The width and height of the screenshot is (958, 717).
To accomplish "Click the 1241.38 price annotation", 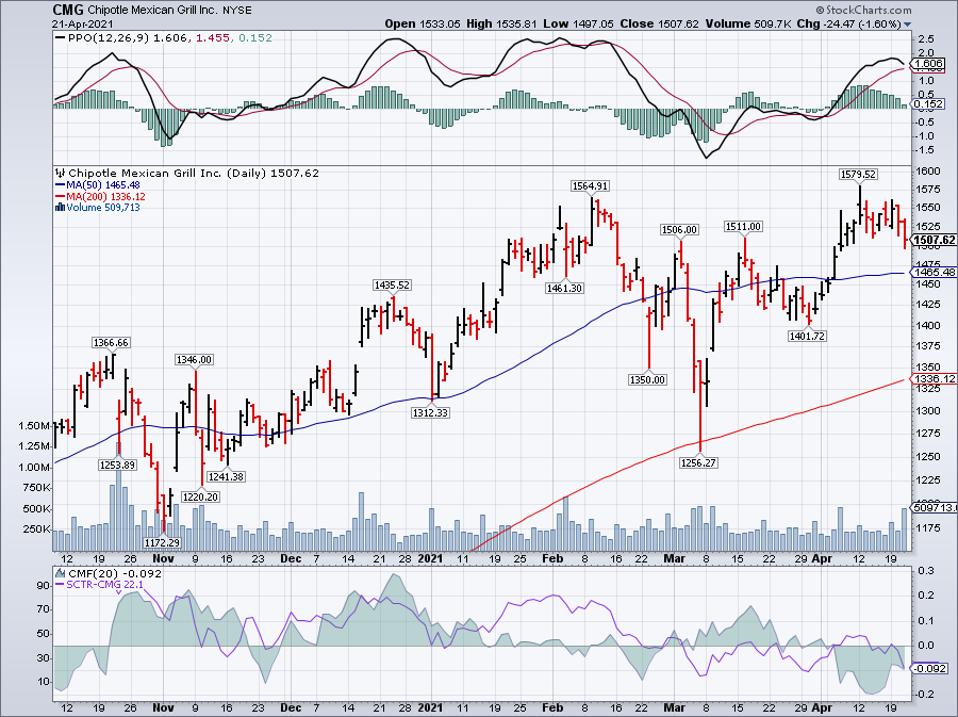I will 226,476.
